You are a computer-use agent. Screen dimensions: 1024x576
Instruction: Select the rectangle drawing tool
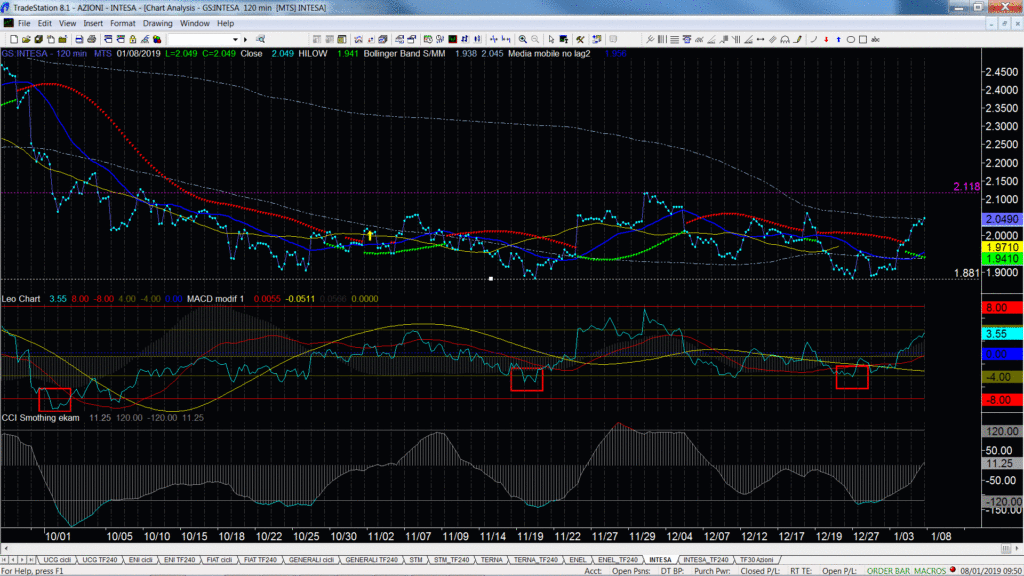point(863,39)
